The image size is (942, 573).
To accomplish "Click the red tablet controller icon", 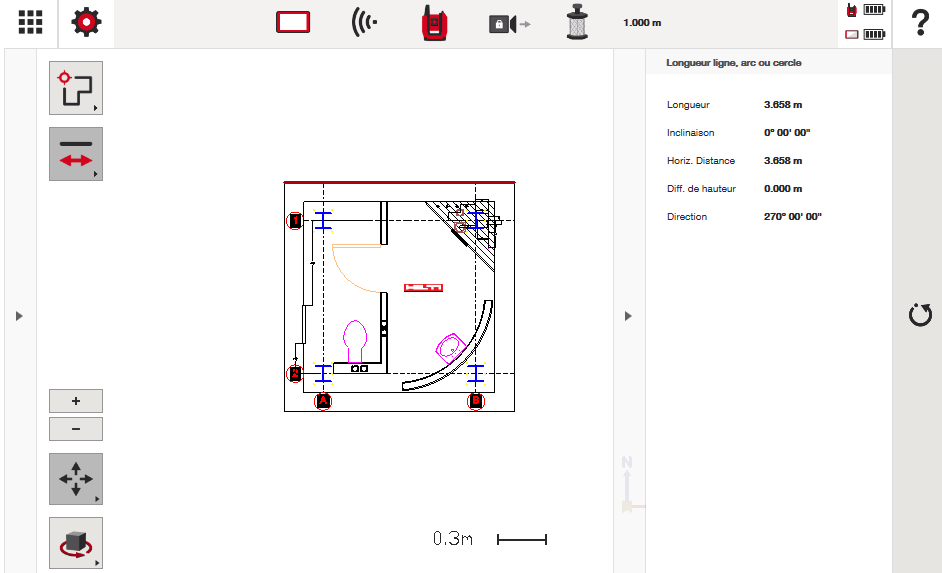I will (x=293, y=23).
